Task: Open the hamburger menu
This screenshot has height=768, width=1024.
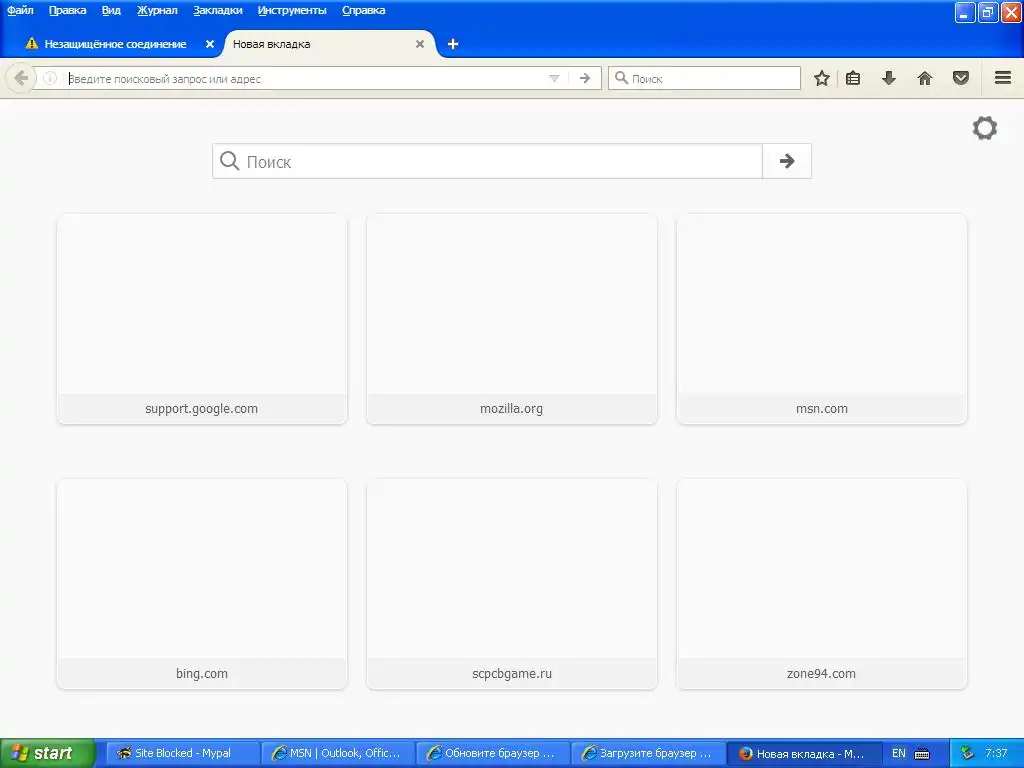Action: pos(1003,78)
